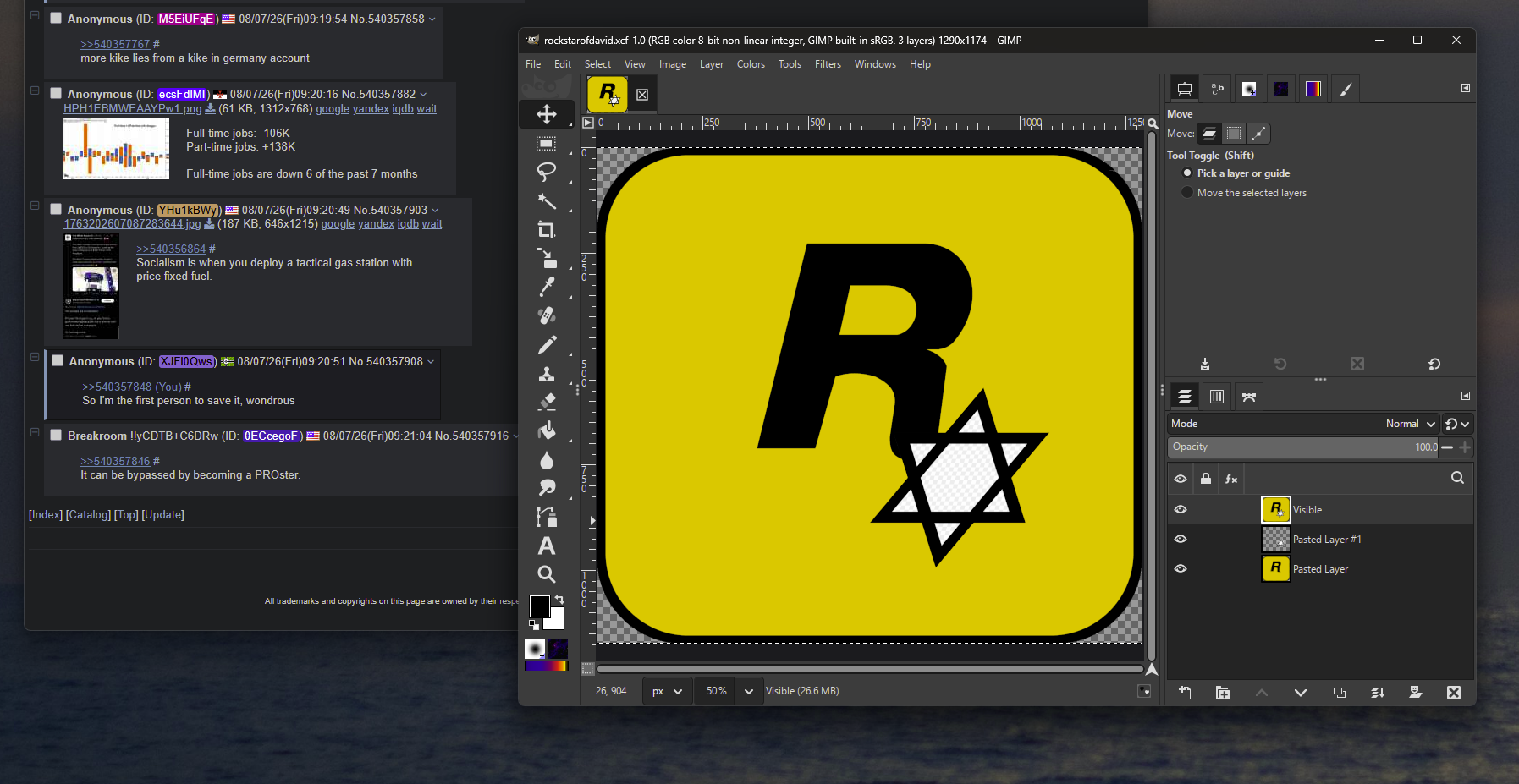Select the Blur/Sharpen droplet tool
Screen dimensions: 1519x784
tap(547, 460)
